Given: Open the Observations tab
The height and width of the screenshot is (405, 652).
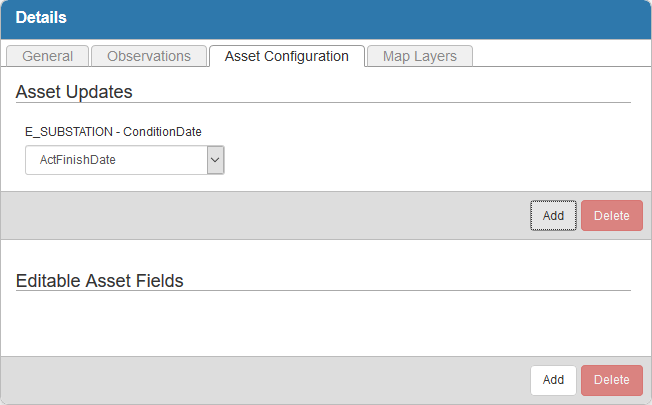Looking at the screenshot, I should tap(148, 56).
